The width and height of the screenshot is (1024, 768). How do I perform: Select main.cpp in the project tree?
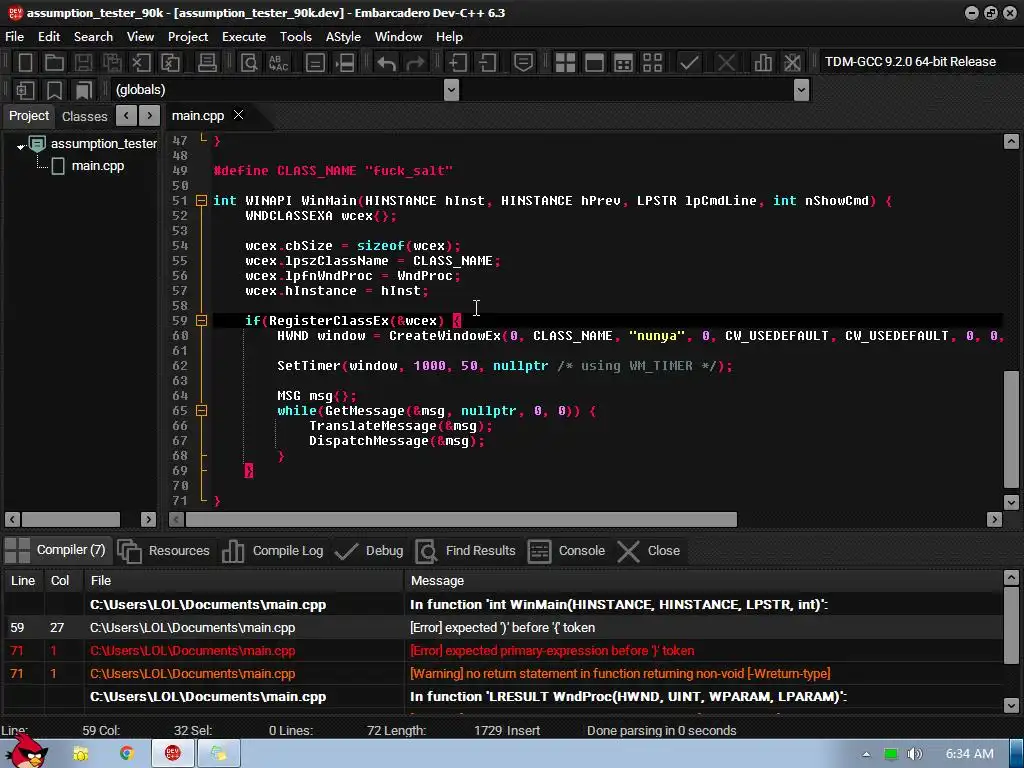coord(97,166)
